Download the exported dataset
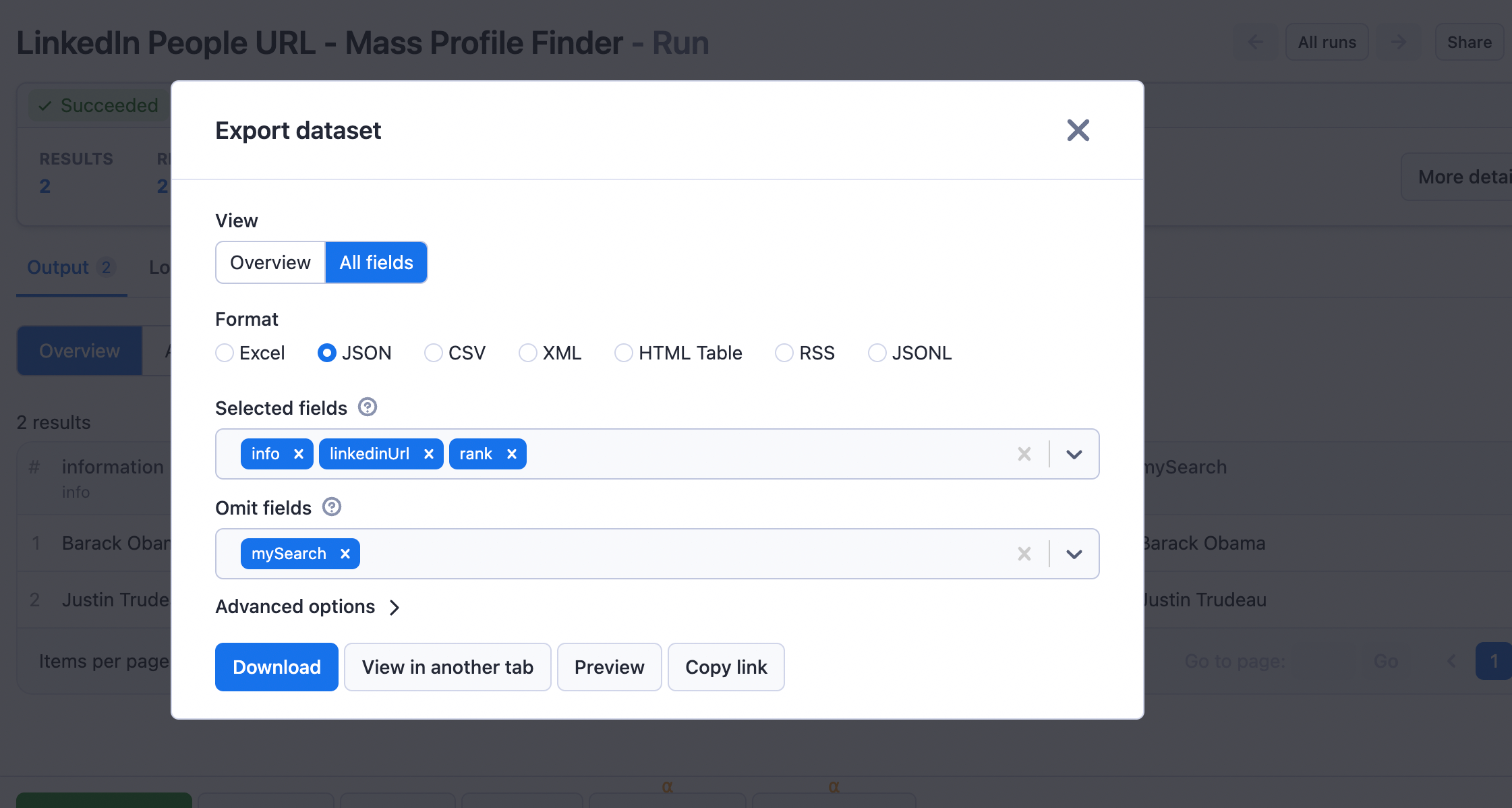Image resolution: width=1512 pixels, height=808 pixels. pyautogui.click(x=276, y=666)
